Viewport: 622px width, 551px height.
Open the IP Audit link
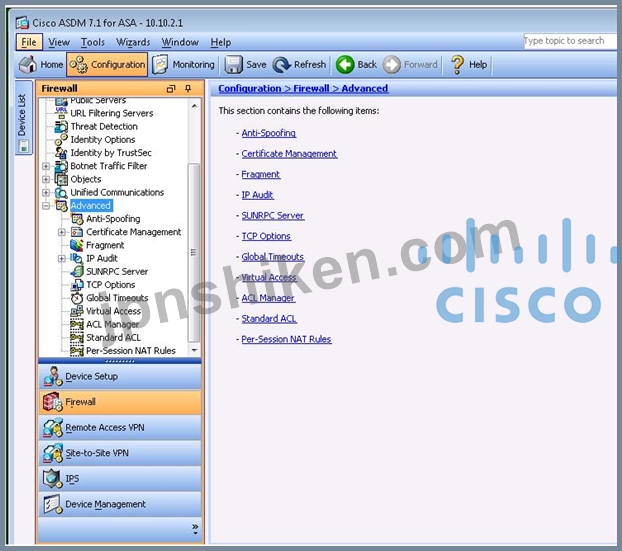pos(257,195)
